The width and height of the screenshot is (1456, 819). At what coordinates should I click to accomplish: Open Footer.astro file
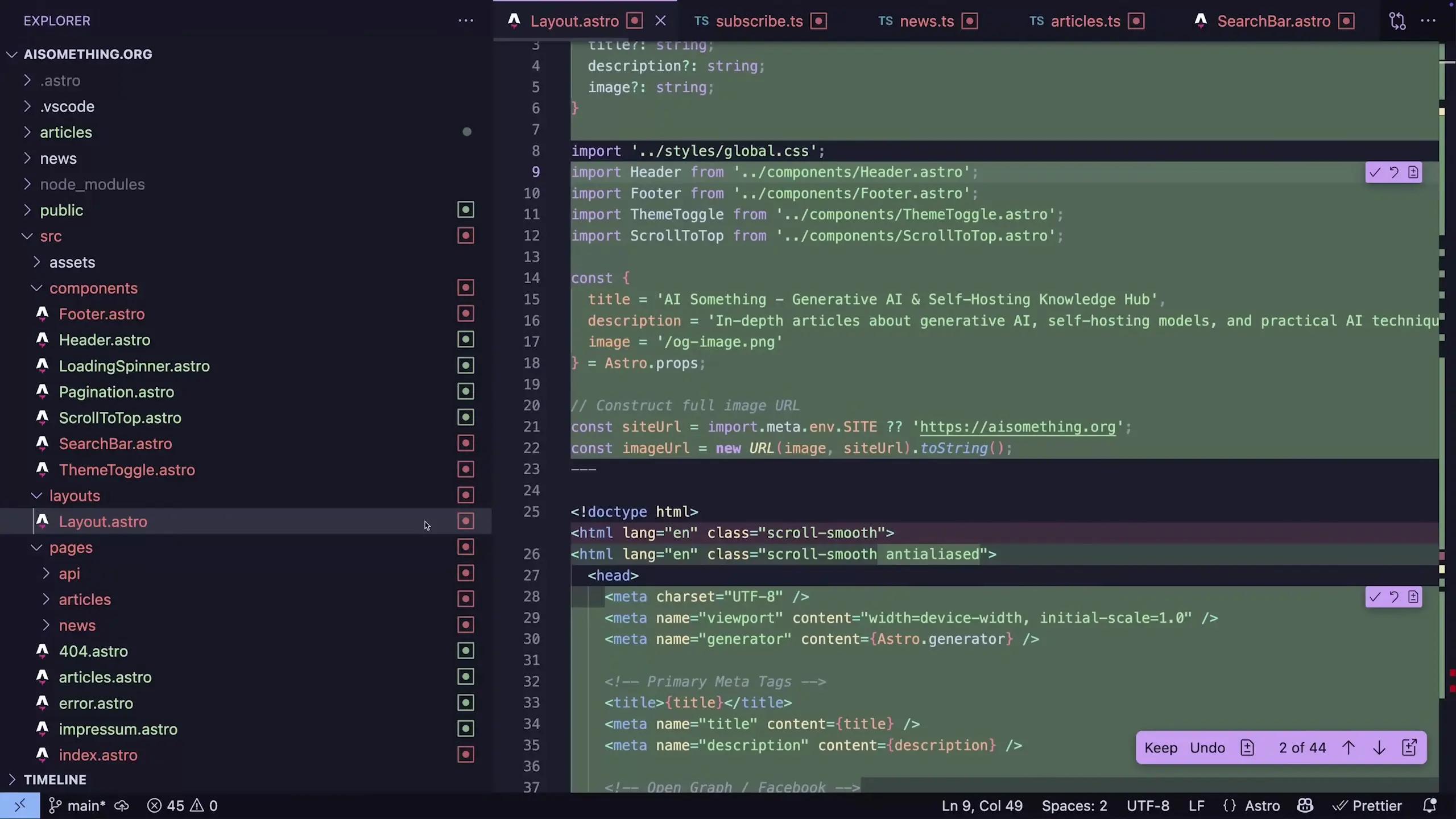[x=246, y=314]
